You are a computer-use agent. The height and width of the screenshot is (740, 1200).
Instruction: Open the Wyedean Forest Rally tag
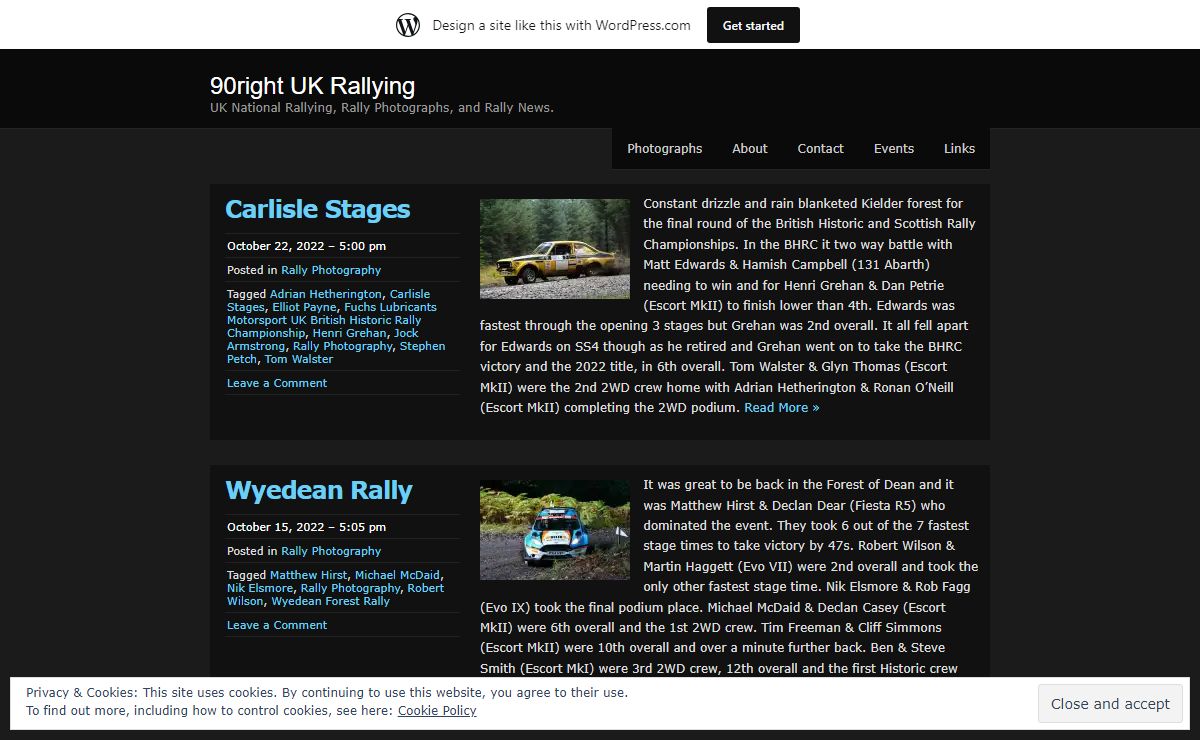[330, 601]
